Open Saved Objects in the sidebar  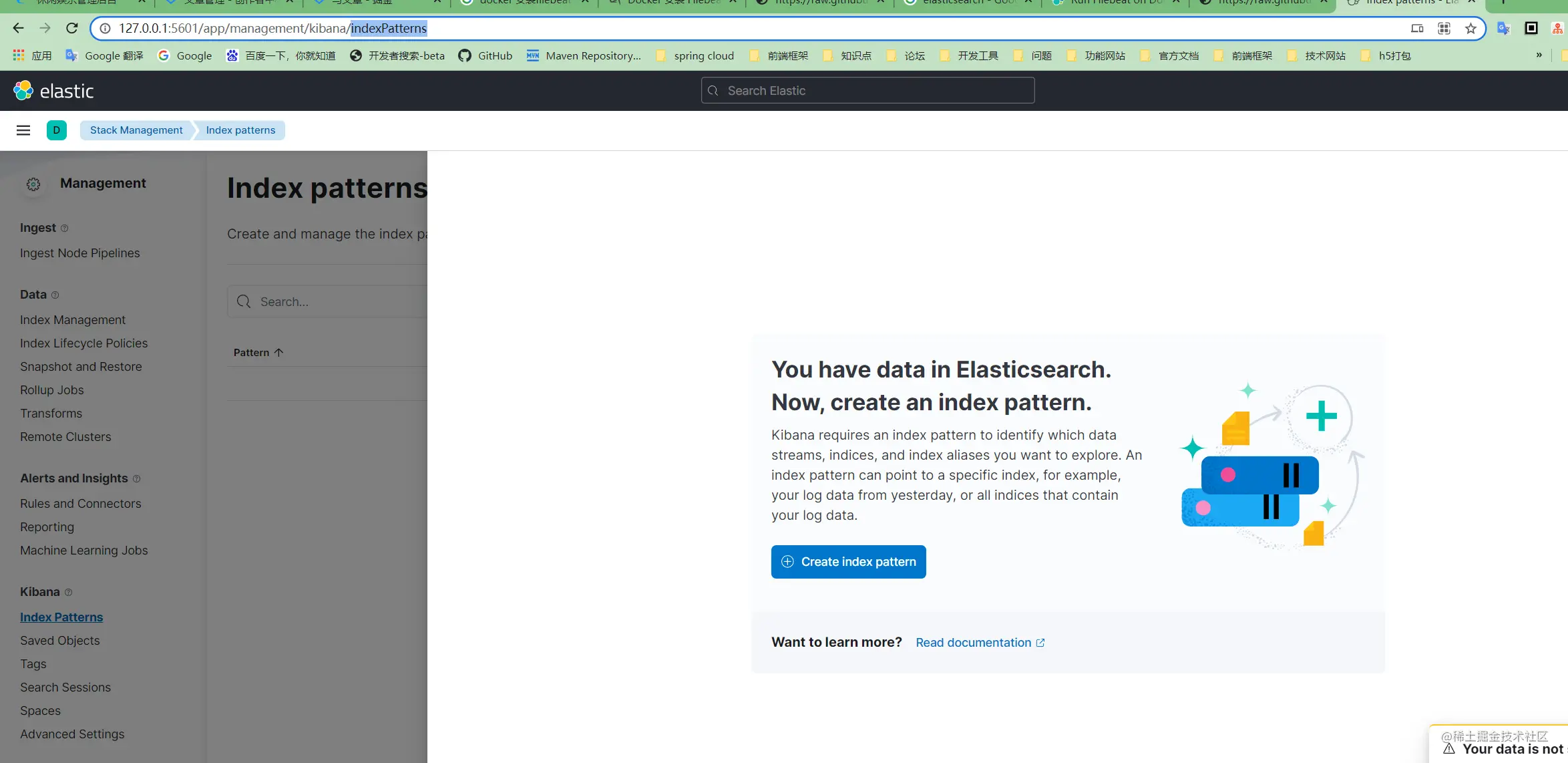tap(60, 641)
